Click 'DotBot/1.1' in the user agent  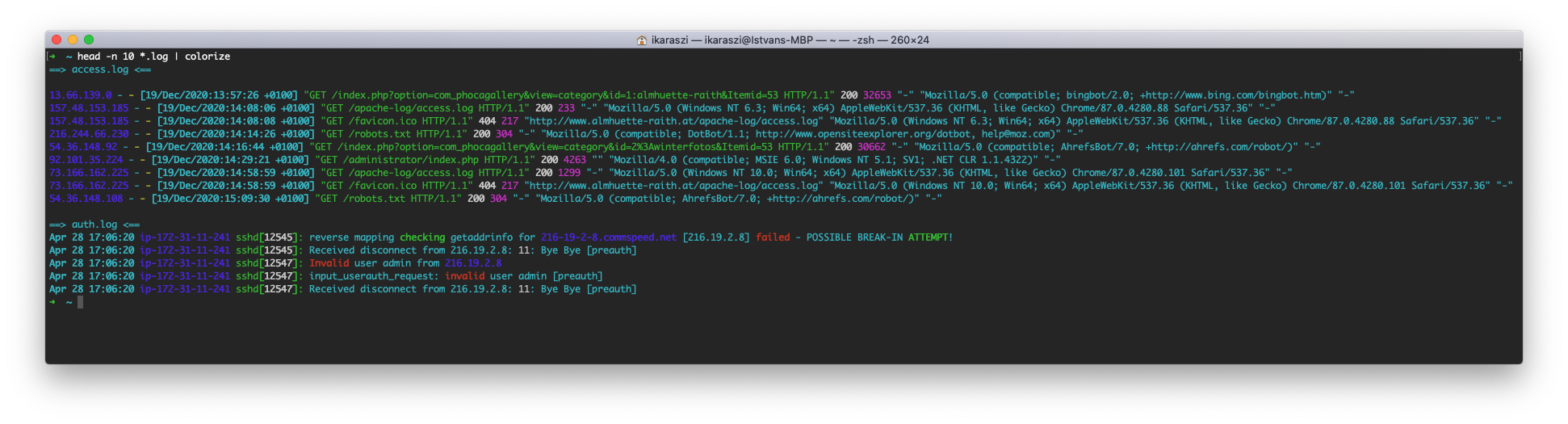coord(716,134)
